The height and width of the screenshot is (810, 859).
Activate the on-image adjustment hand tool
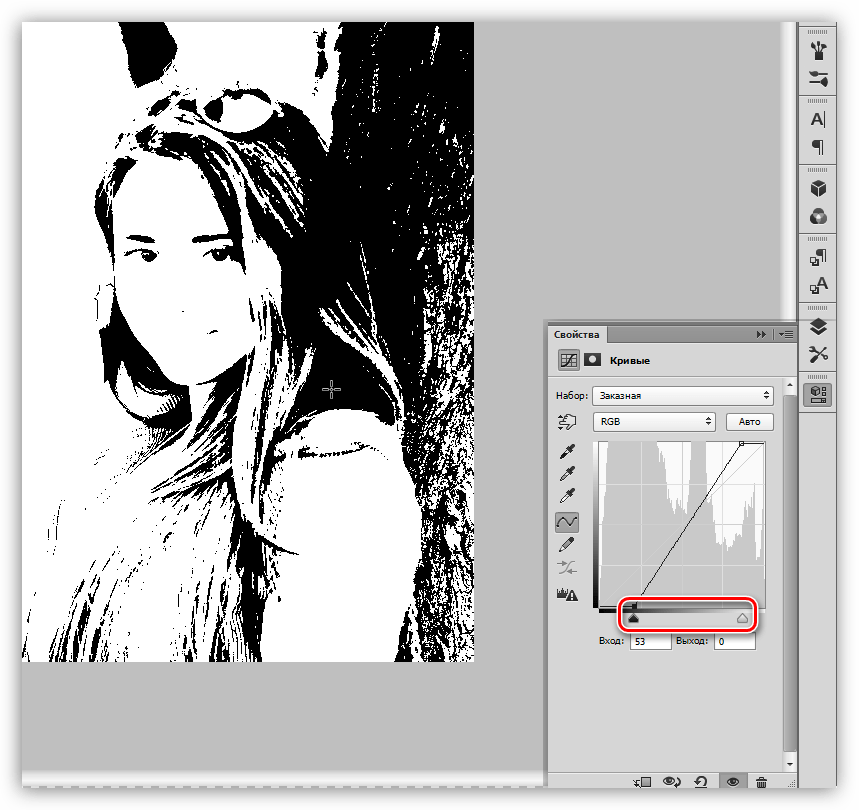tap(567, 422)
